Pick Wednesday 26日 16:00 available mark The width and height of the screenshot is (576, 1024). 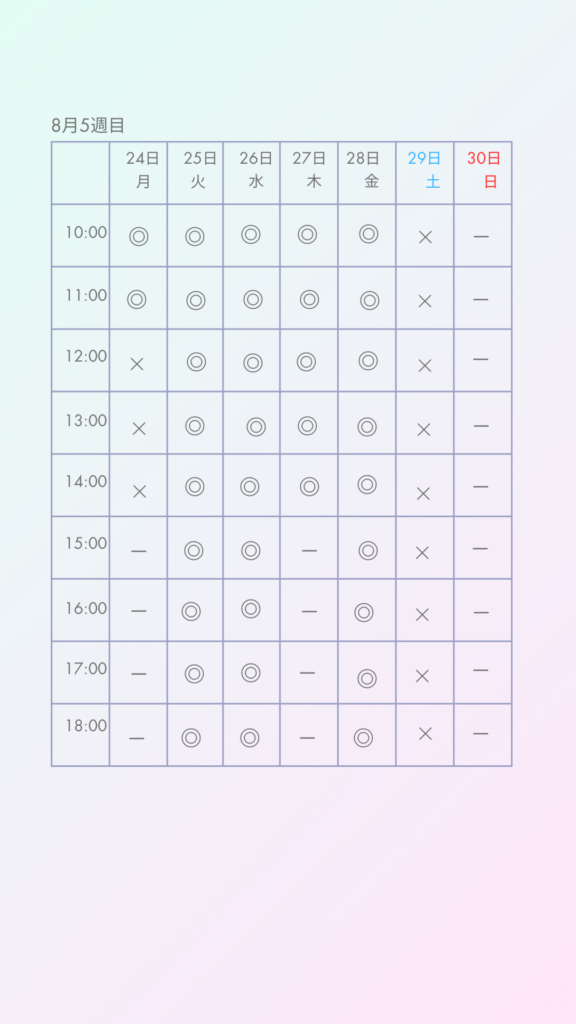click(x=251, y=609)
